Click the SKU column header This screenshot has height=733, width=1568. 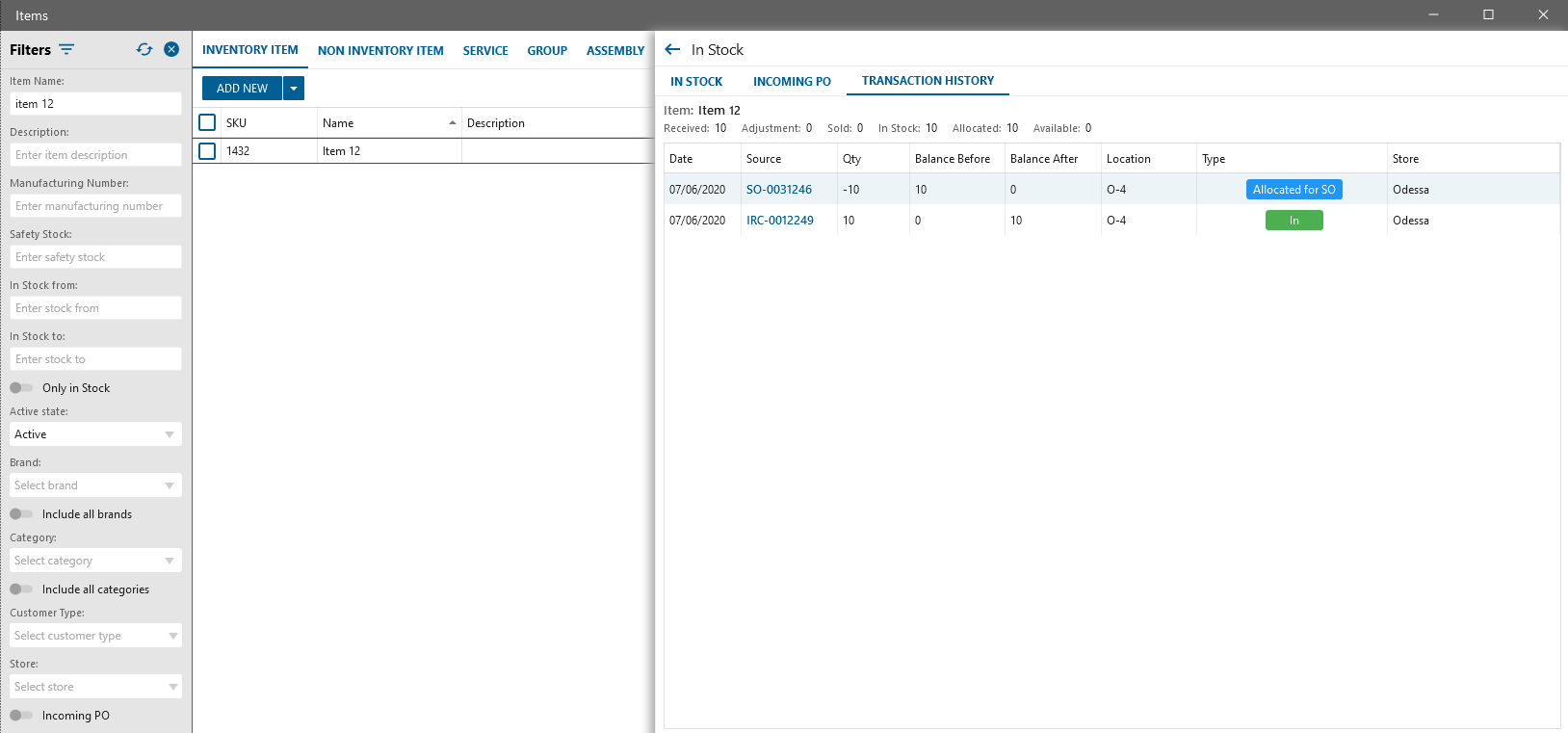269,123
